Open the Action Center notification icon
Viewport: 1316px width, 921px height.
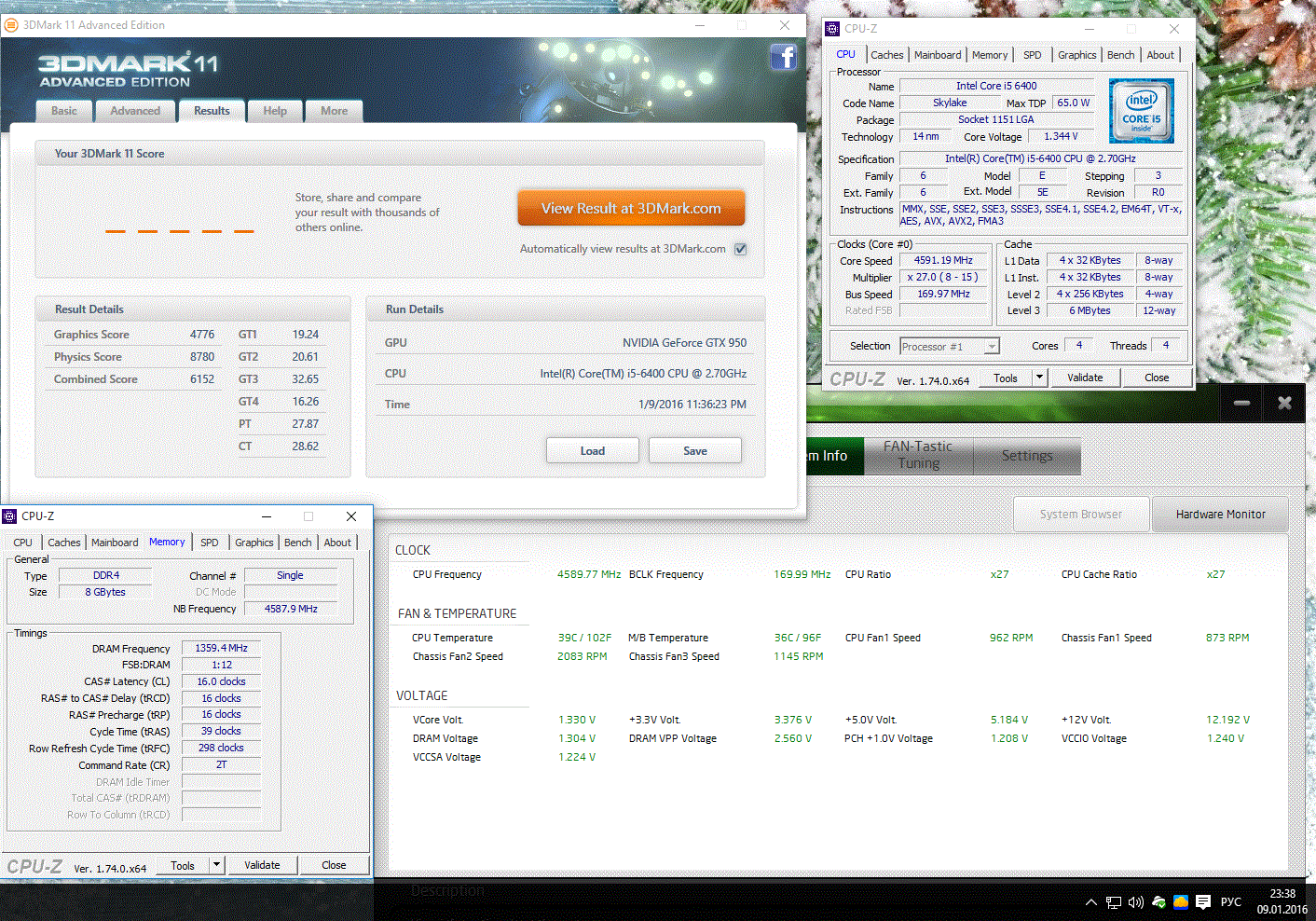coord(1203,902)
